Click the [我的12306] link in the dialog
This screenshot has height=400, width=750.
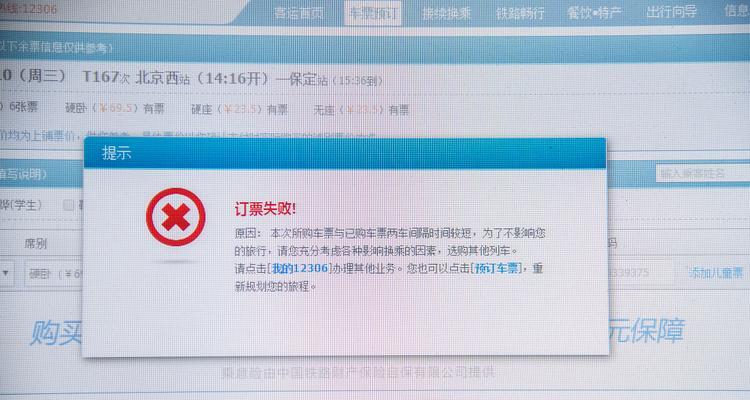click(299, 268)
